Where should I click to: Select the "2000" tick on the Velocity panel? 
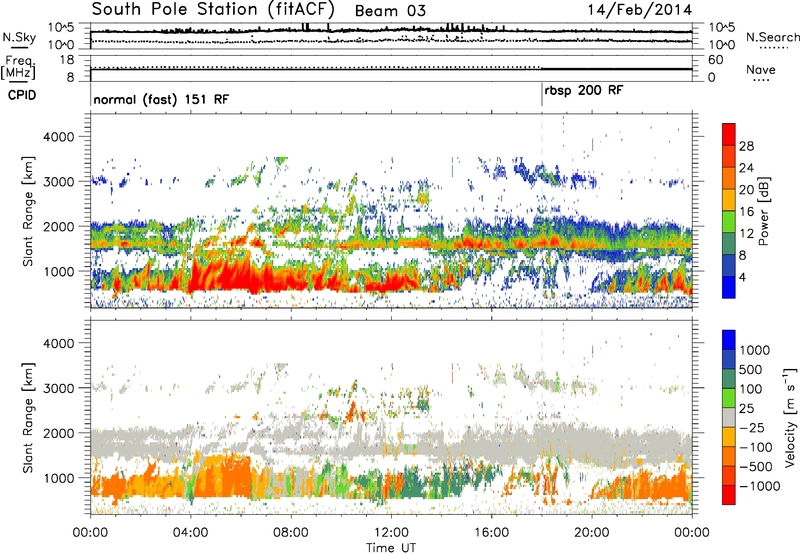pyautogui.click(x=58, y=433)
